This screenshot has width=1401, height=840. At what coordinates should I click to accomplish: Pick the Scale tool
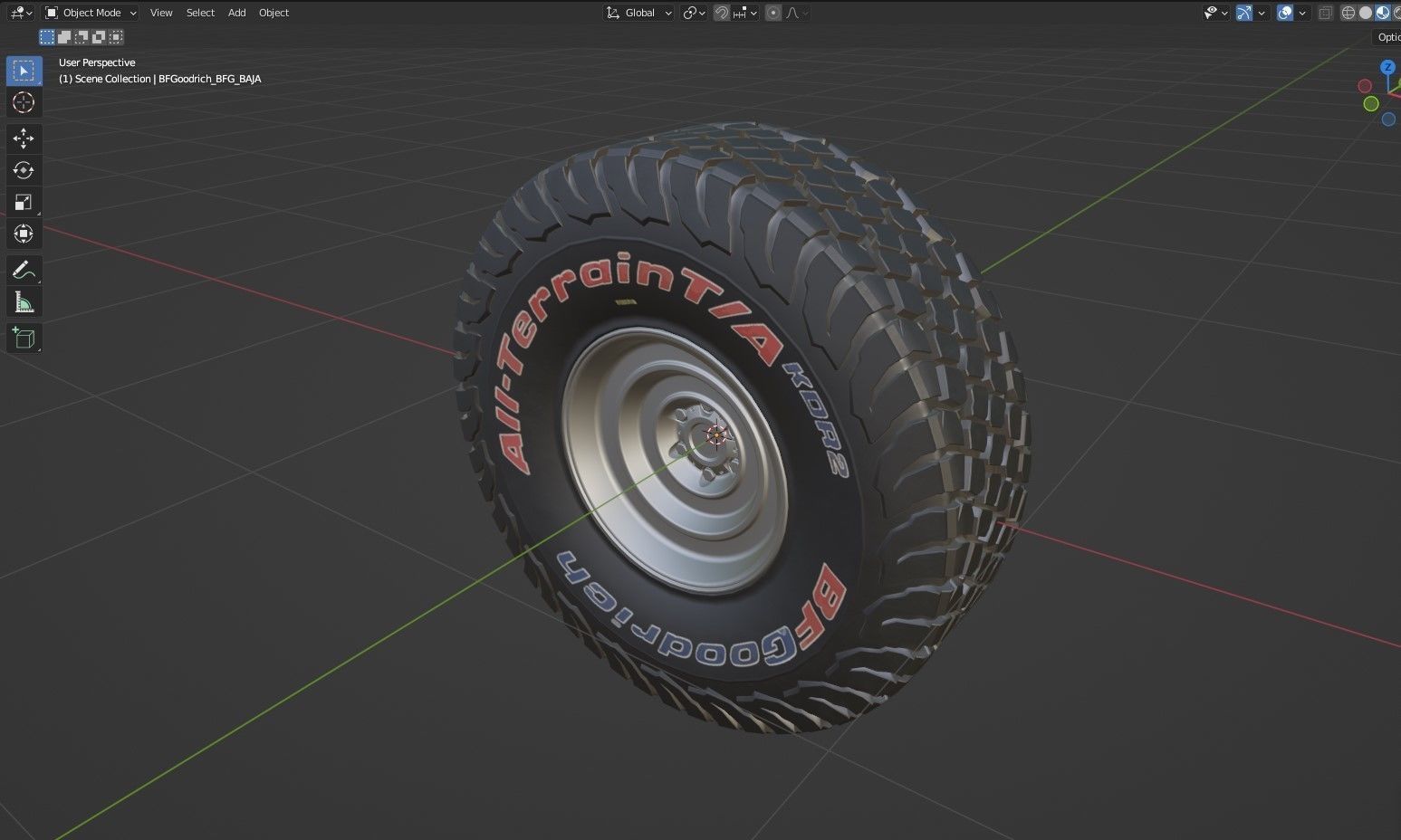[24, 202]
